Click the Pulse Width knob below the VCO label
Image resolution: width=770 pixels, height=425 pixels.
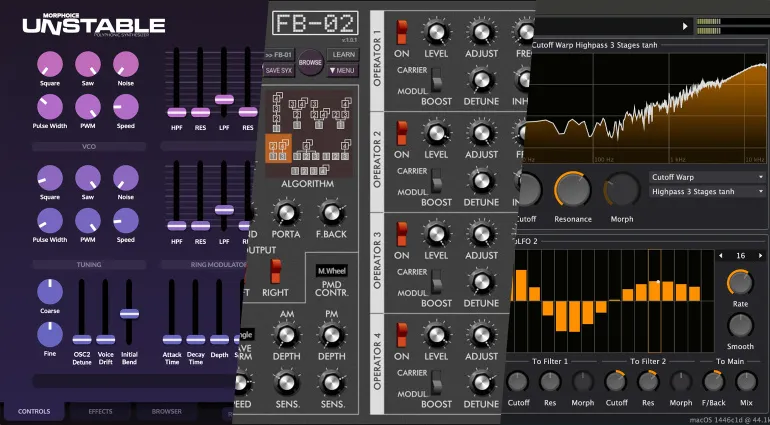pyautogui.click(x=50, y=221)
